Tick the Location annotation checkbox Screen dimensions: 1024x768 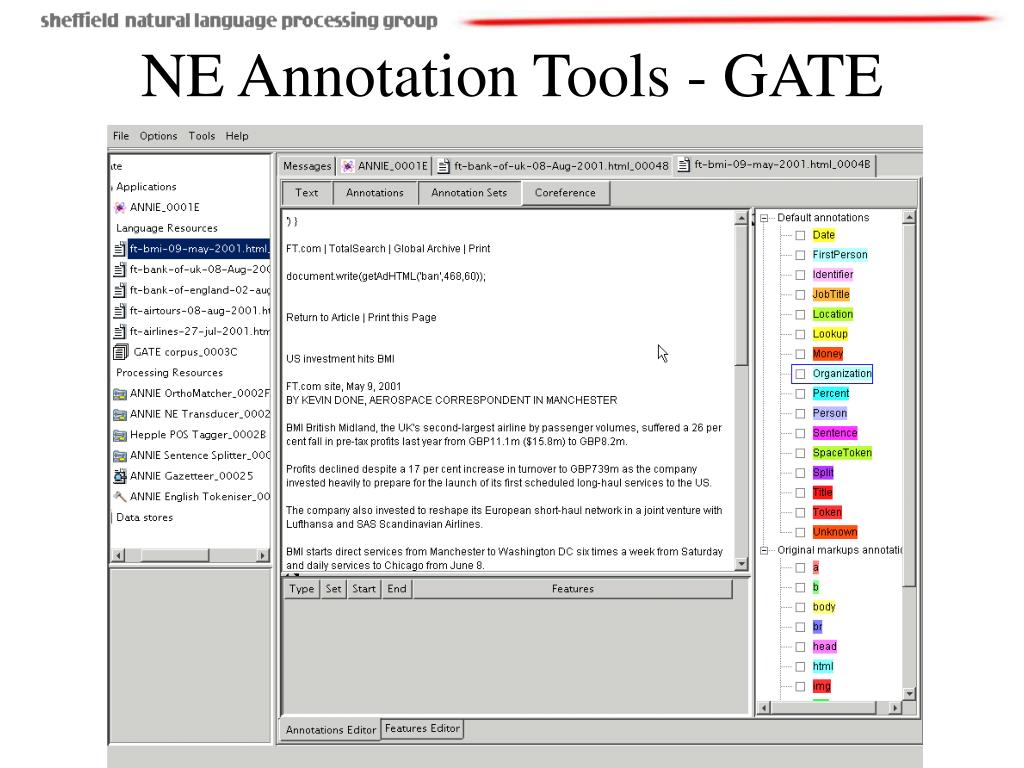[800, 315]
